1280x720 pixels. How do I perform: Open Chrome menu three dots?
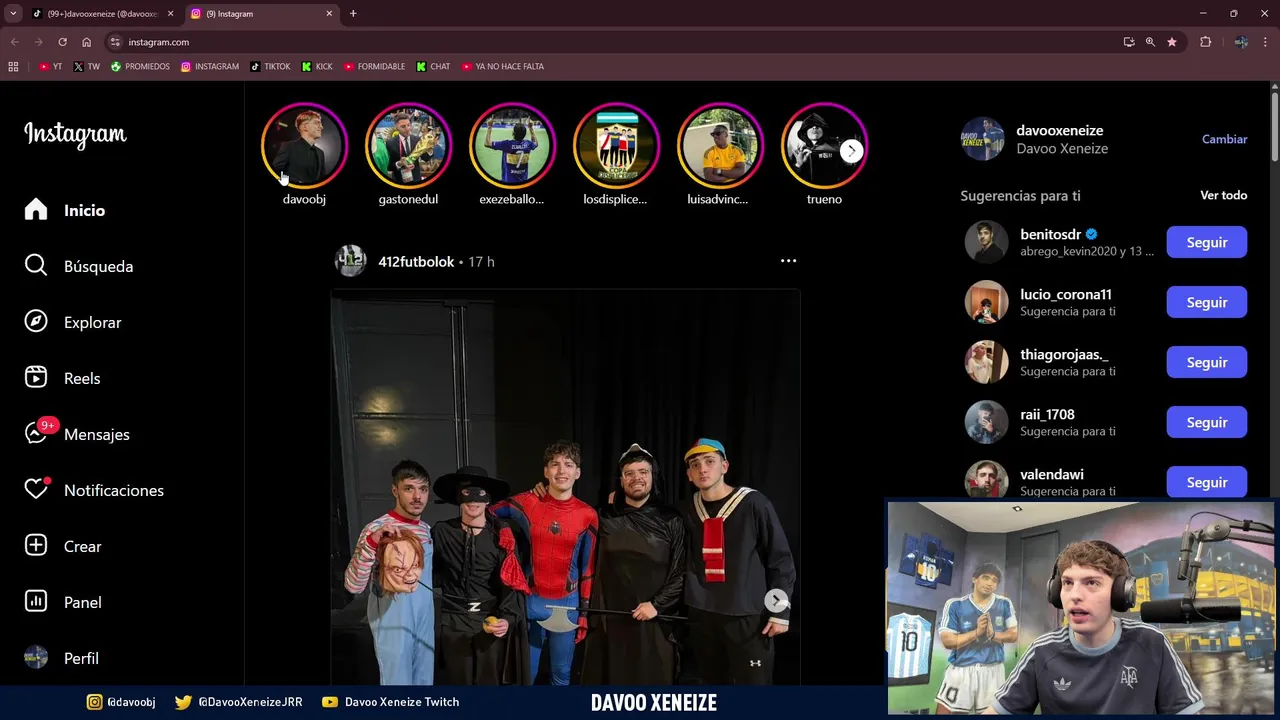1266,42
